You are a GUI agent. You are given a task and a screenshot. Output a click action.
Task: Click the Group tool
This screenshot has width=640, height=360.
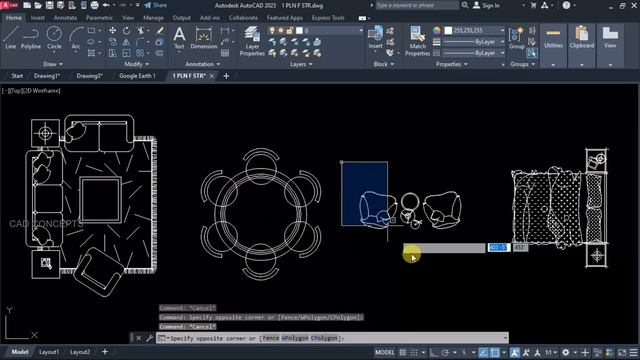pyautogui.click(x=517, y=38)
